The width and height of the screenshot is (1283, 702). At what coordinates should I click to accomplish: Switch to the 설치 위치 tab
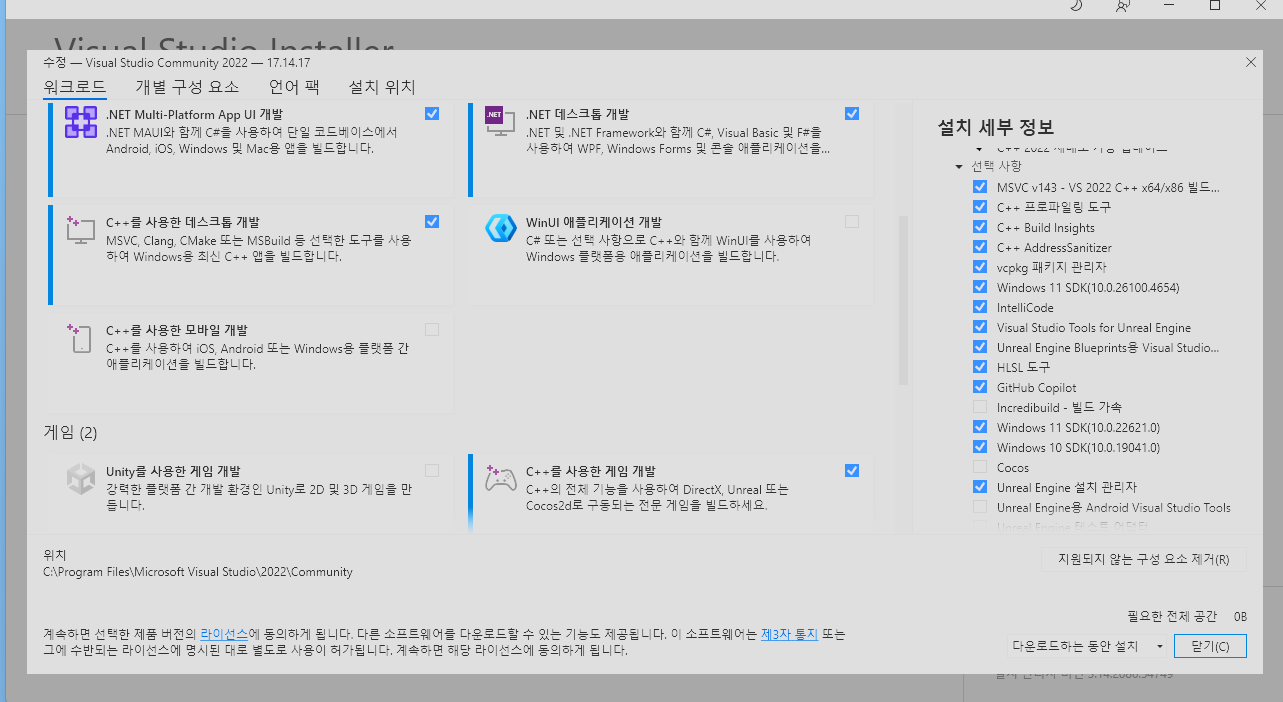click(382, 87)
